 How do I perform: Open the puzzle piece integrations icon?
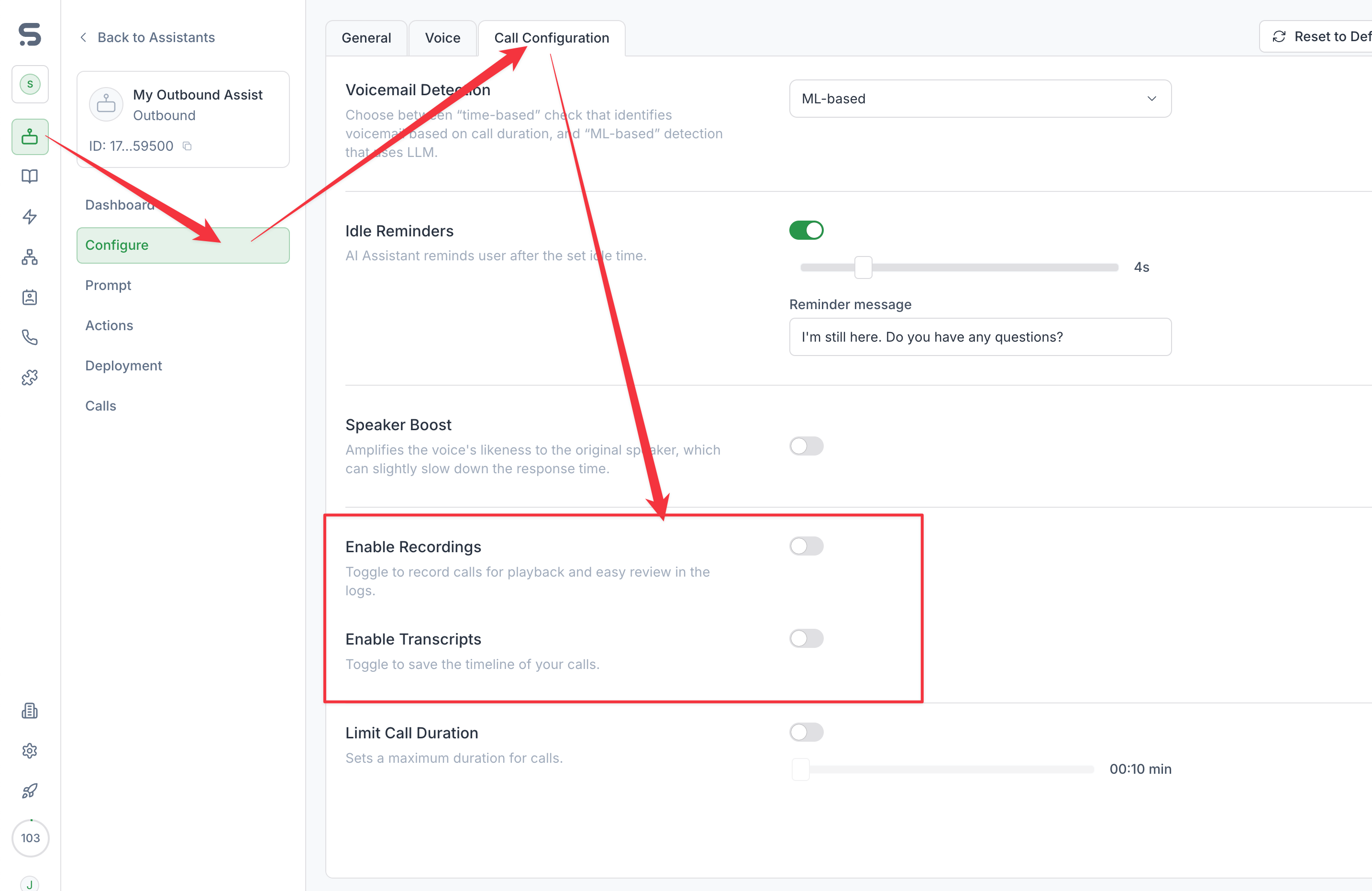click(x=29, y=378)
